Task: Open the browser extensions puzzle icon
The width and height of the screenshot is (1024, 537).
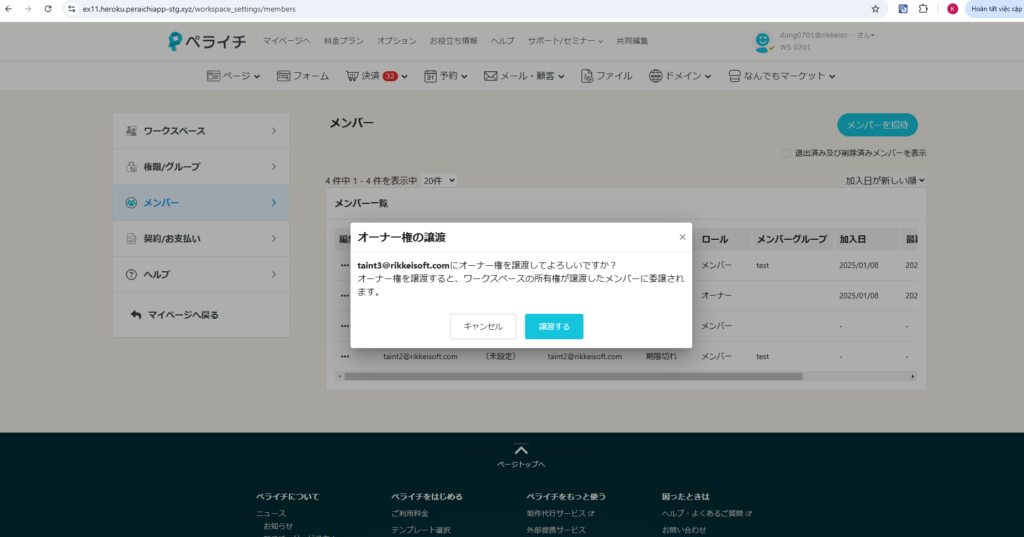Action: point(924,9)
